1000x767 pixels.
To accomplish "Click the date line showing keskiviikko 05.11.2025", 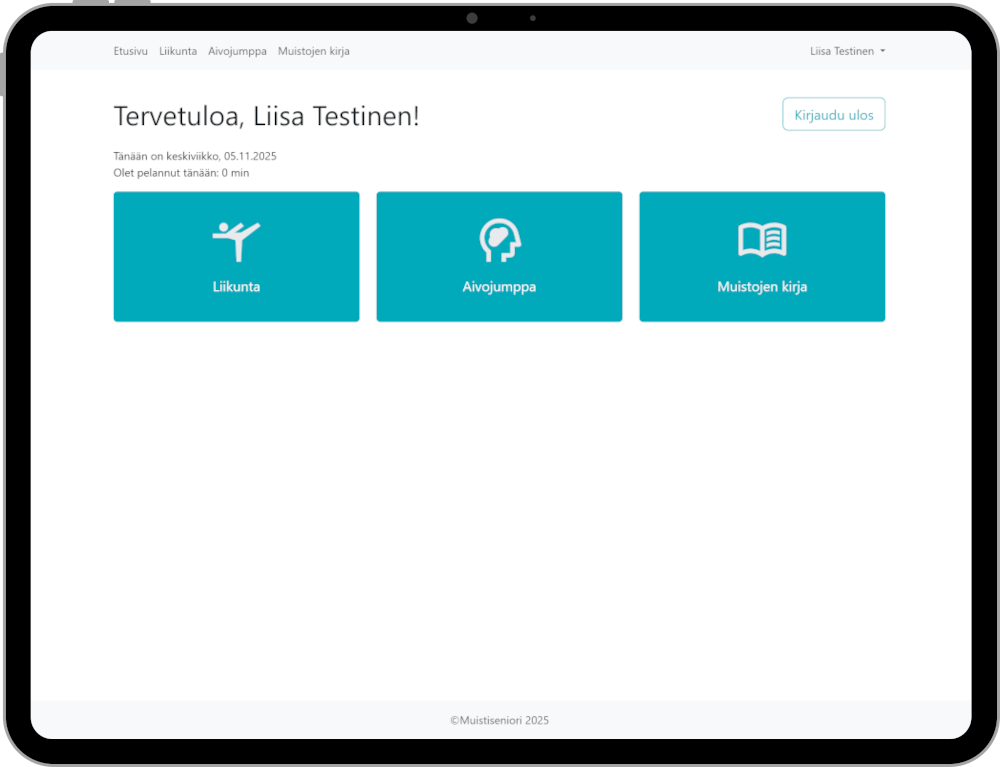I will coord(195,156).
